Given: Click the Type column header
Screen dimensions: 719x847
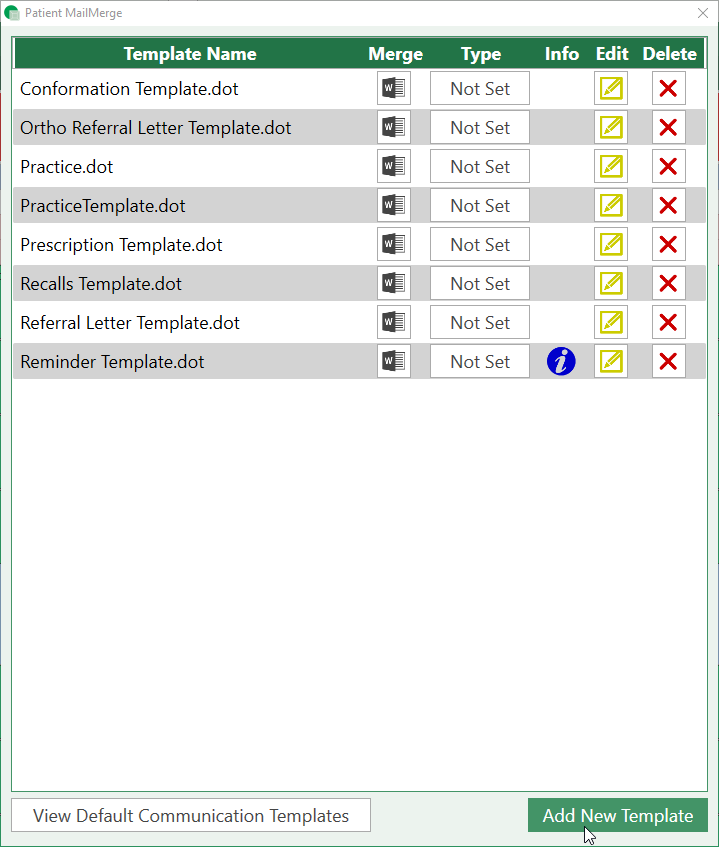Looking at the screenshot, I should [x=480, y=54].
